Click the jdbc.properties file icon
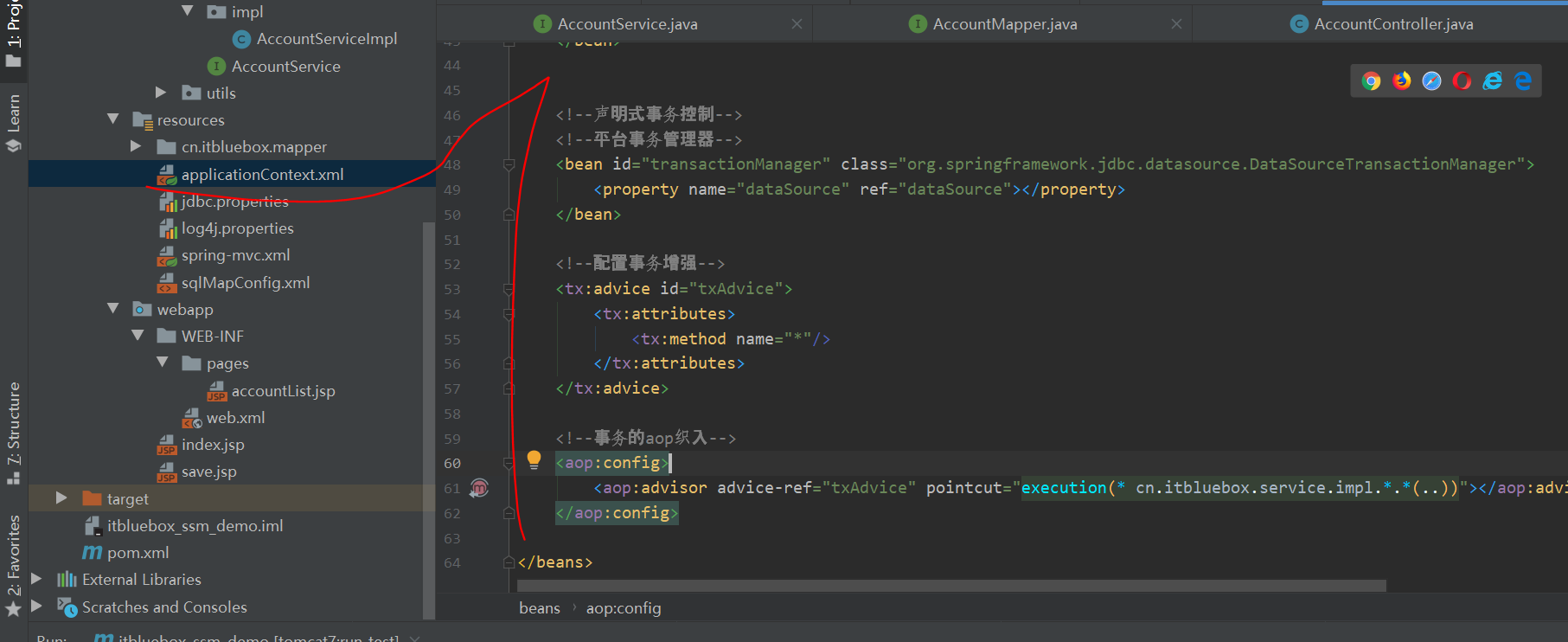The height and width of the screenshot is (642, 1568). 168,202
